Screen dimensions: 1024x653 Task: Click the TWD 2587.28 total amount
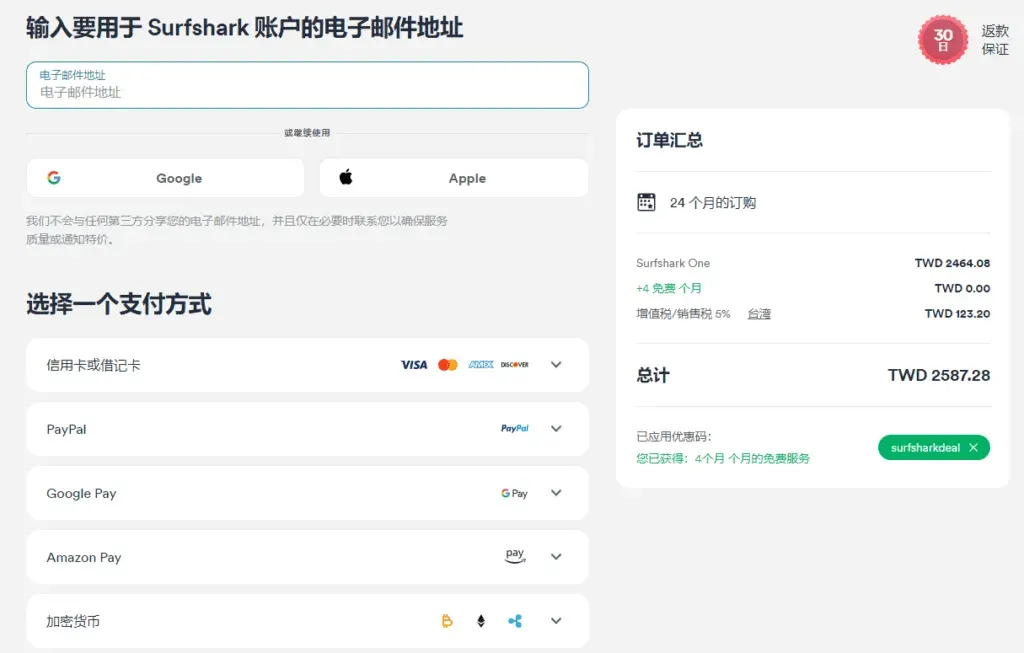pyautogui.click(x=938, y=375)
